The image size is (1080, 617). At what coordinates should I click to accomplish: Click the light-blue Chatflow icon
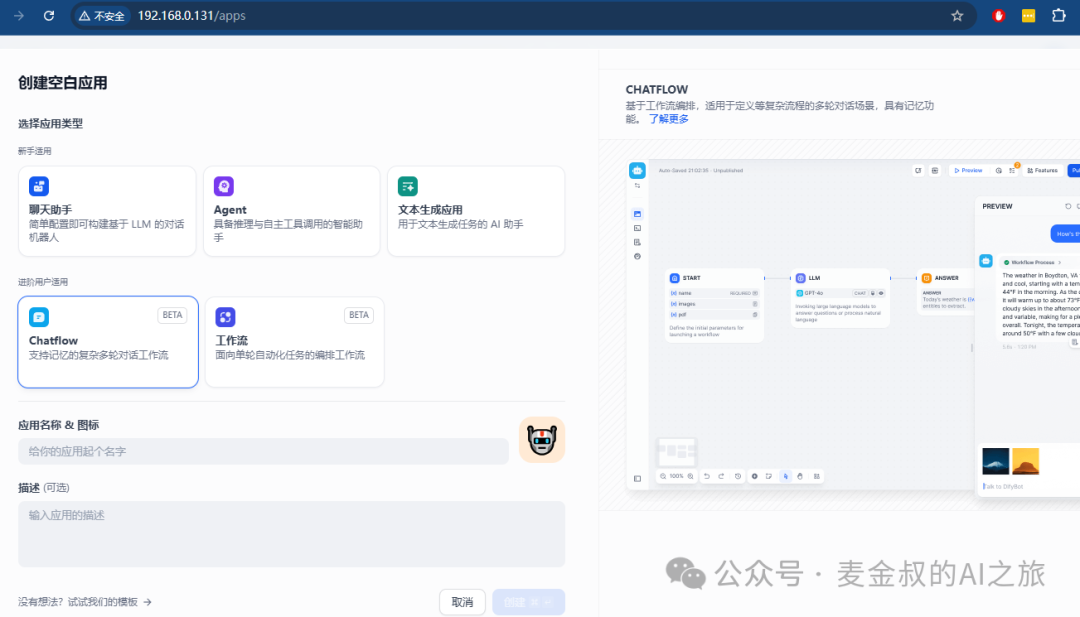click(39, 317)
